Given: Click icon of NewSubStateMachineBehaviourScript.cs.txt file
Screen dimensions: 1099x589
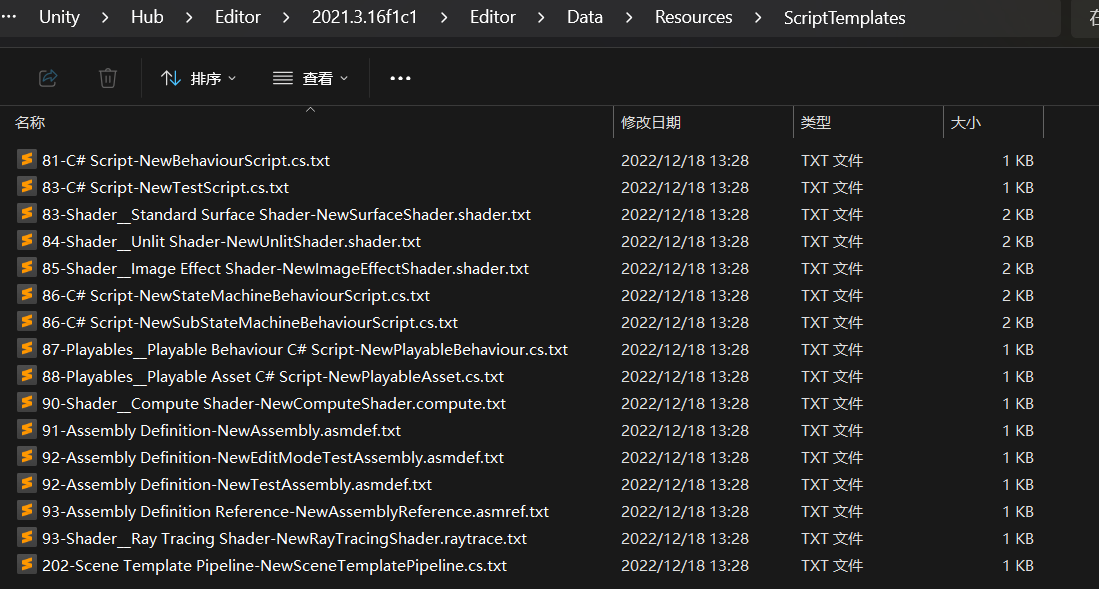Looking at the screenshot, I should [27, 321].
